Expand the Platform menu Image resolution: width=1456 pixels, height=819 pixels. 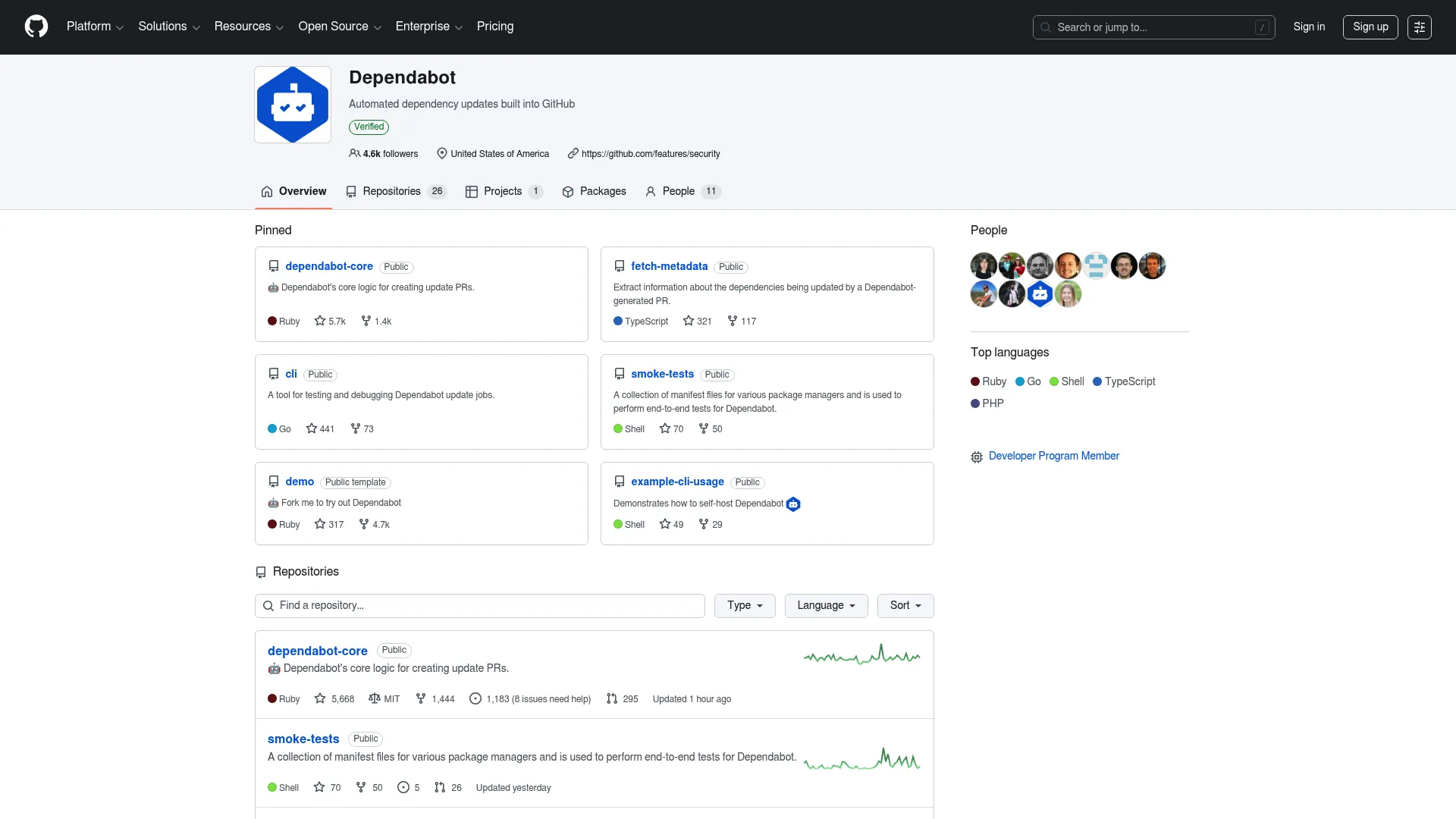[95, 27]
